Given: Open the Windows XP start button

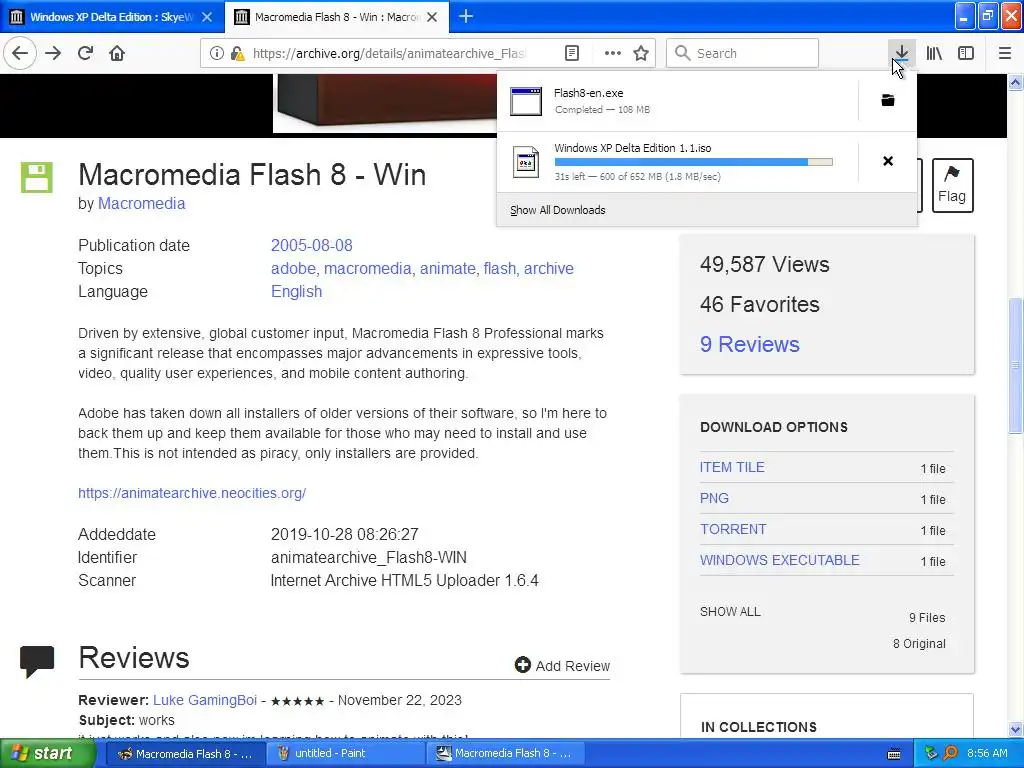Looking at the screenshot, I should 47,754.
